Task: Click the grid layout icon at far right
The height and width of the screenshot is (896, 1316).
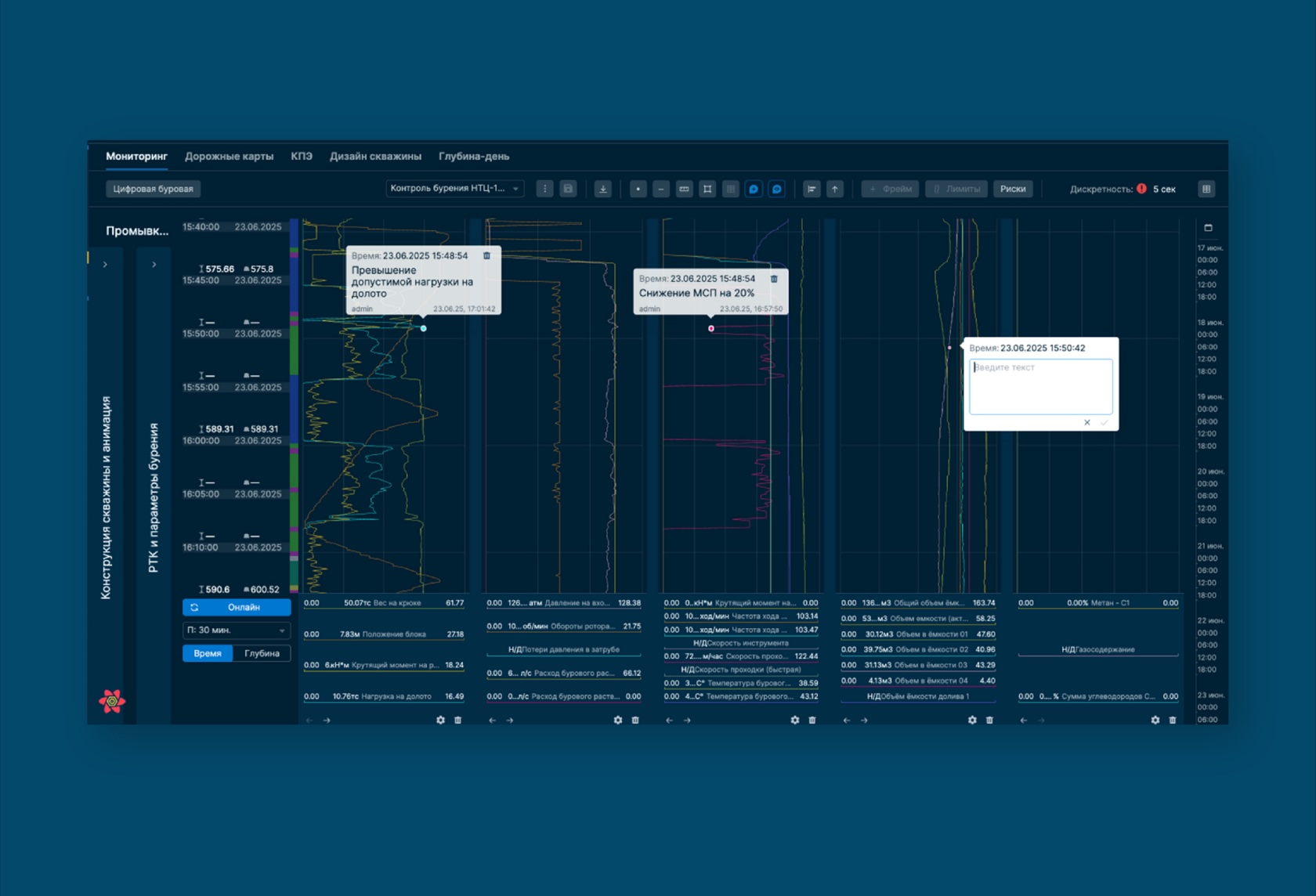Action: [x=1206, y=189]
